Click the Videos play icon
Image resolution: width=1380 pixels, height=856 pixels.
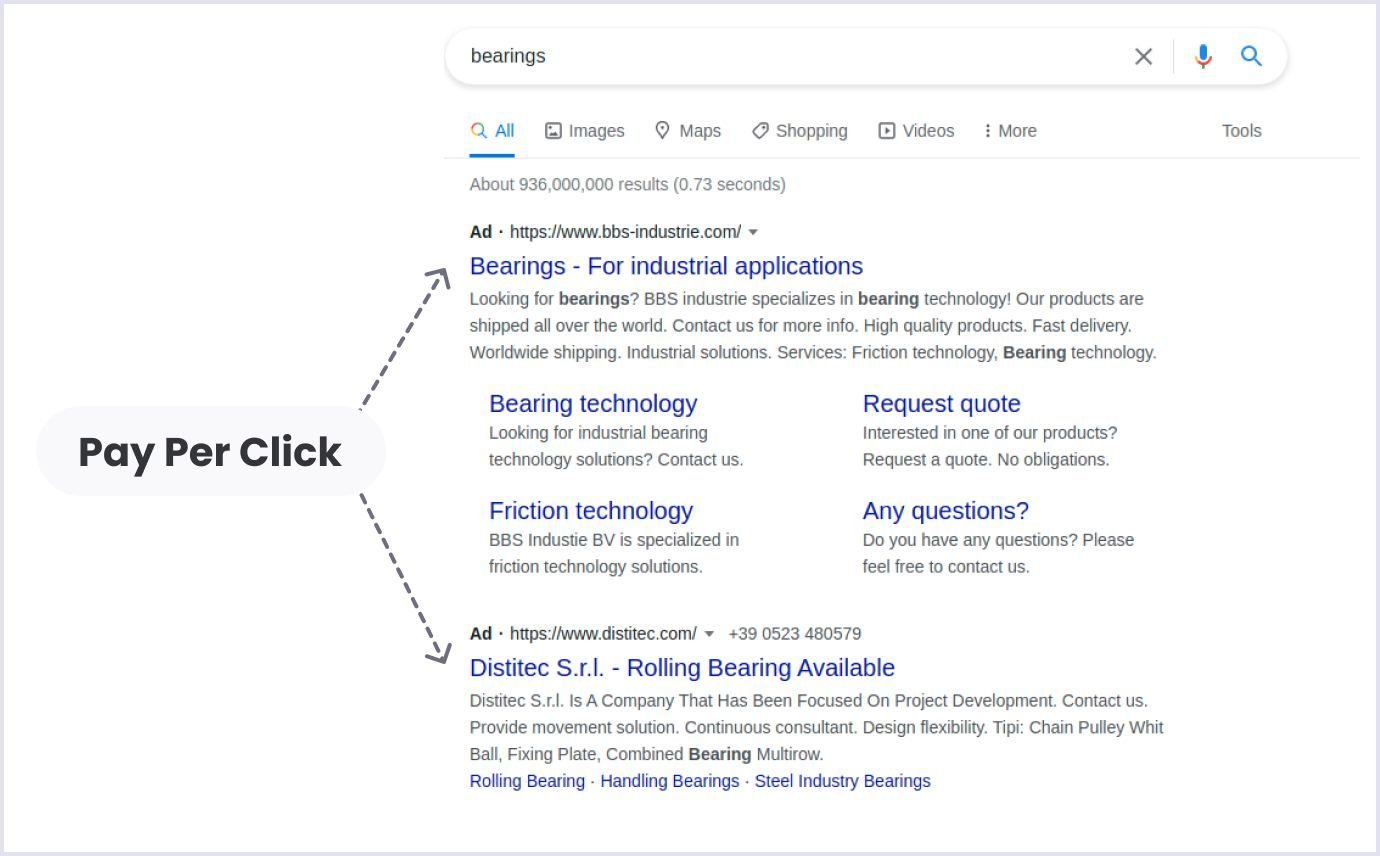pos(887,131)
